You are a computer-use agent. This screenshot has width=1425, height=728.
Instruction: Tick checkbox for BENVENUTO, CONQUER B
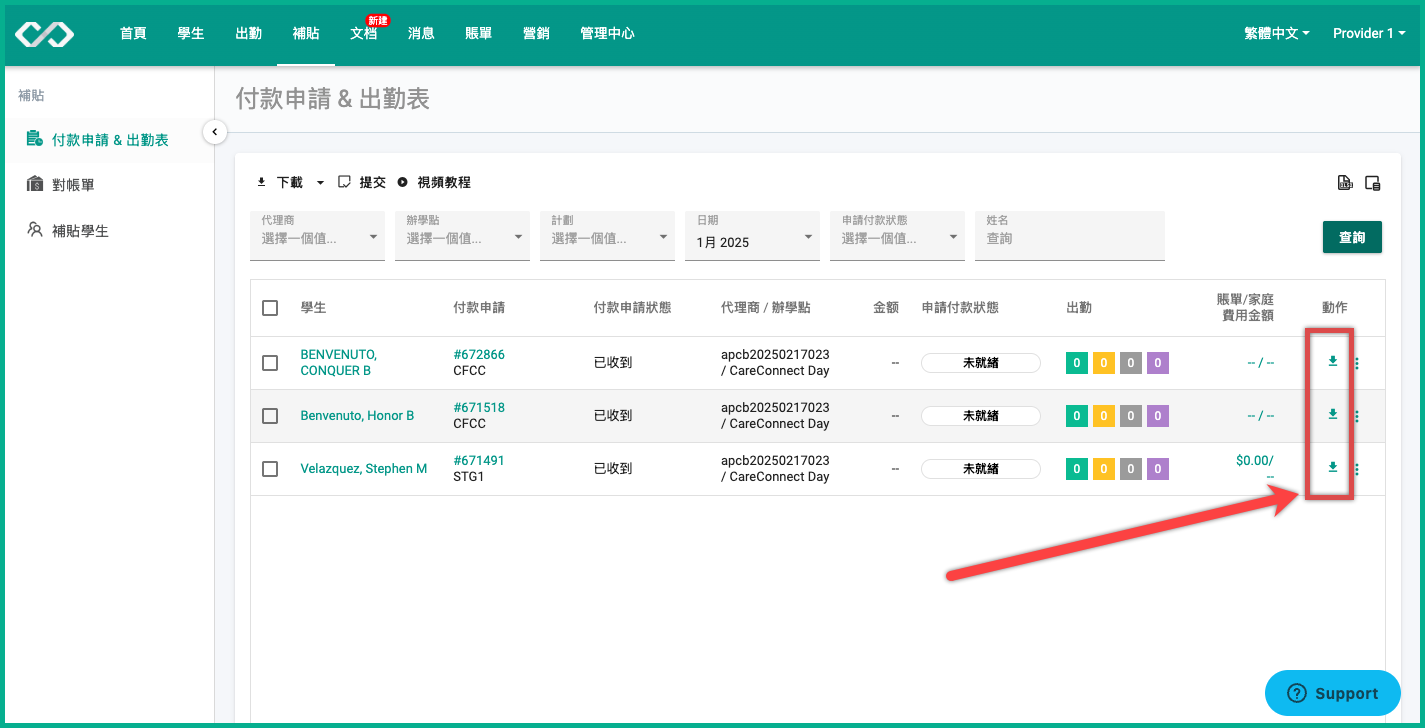pos(270,363)
